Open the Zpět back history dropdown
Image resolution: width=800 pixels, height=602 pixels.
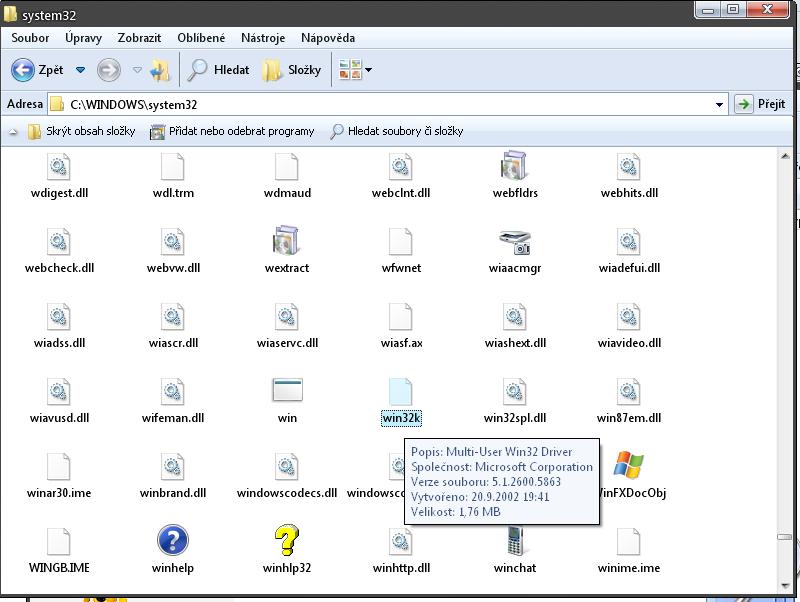[x=81, y=70]
